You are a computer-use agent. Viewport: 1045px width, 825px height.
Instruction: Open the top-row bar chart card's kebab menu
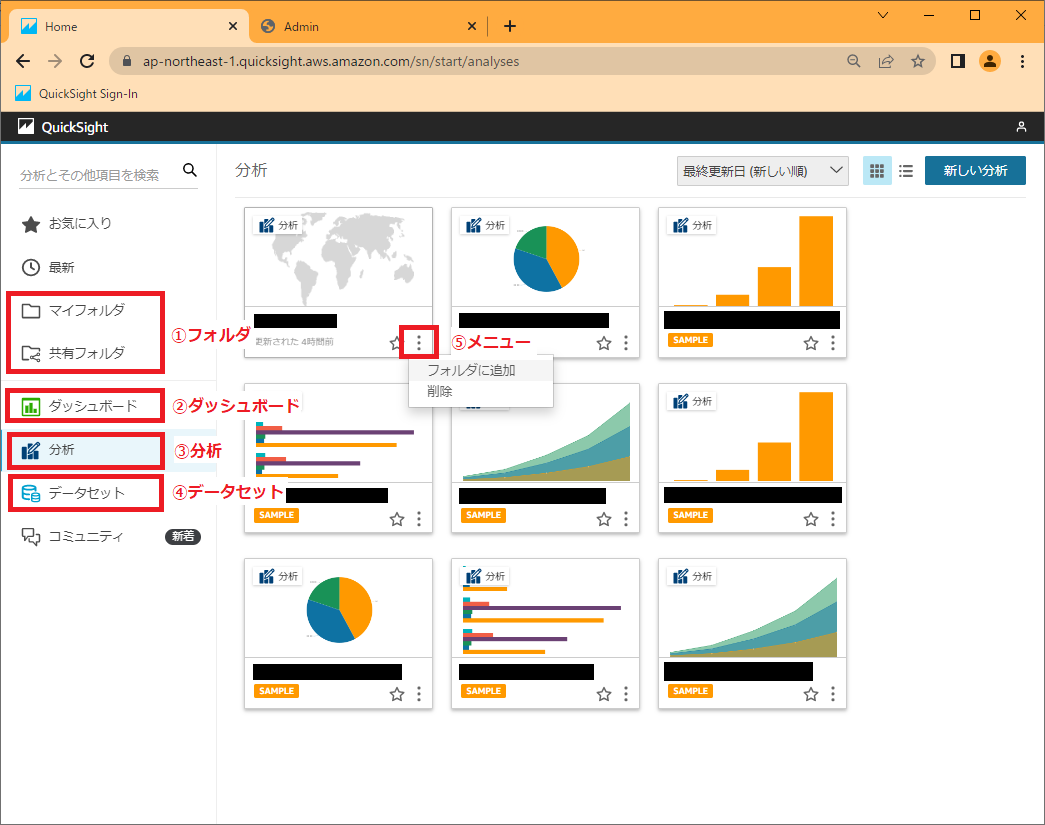[x=833, y=343]
